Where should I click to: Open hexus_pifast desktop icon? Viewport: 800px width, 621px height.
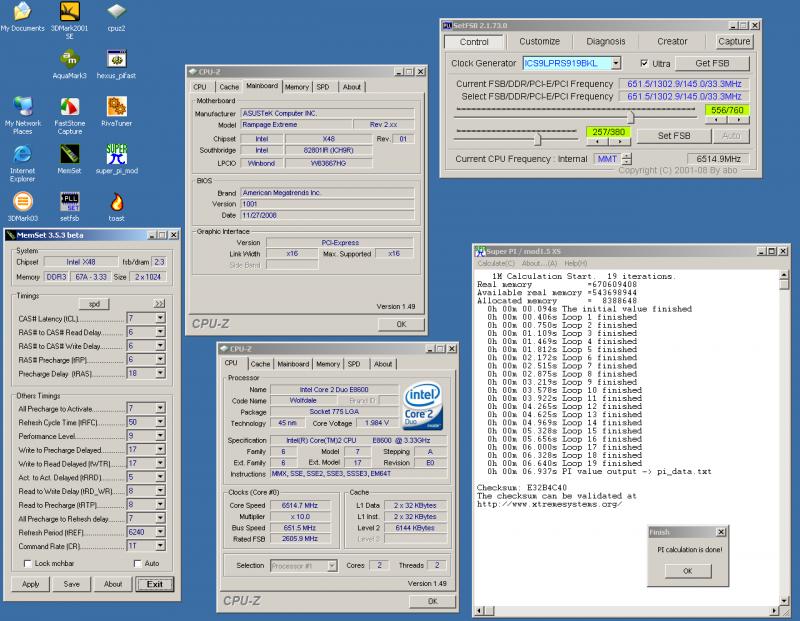(116, 64)
